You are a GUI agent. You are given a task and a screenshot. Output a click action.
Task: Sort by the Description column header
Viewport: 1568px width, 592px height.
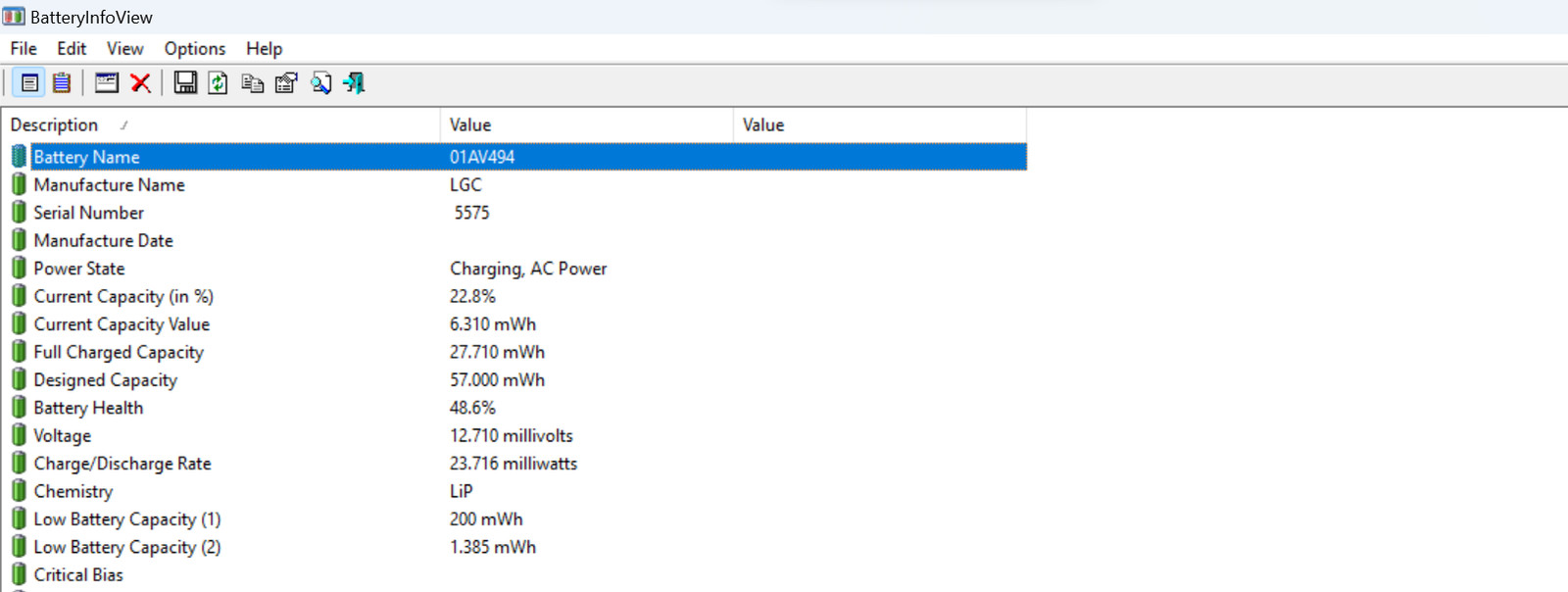point(221,124)
